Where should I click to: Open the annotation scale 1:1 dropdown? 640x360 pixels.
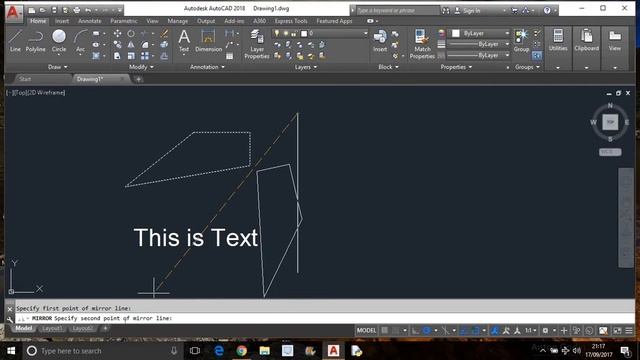[x=531, y=330]
